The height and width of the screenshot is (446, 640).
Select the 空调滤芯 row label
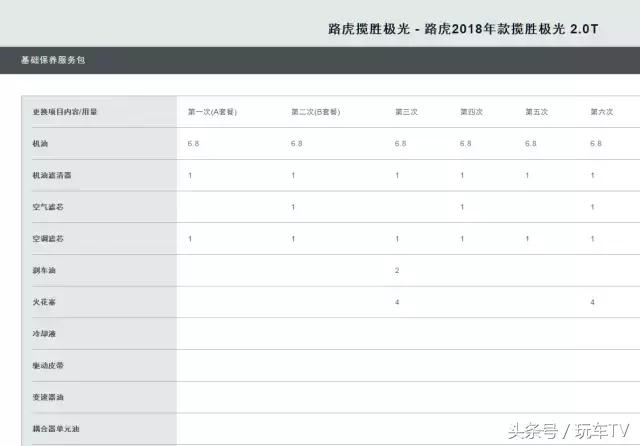click(48, 239)
